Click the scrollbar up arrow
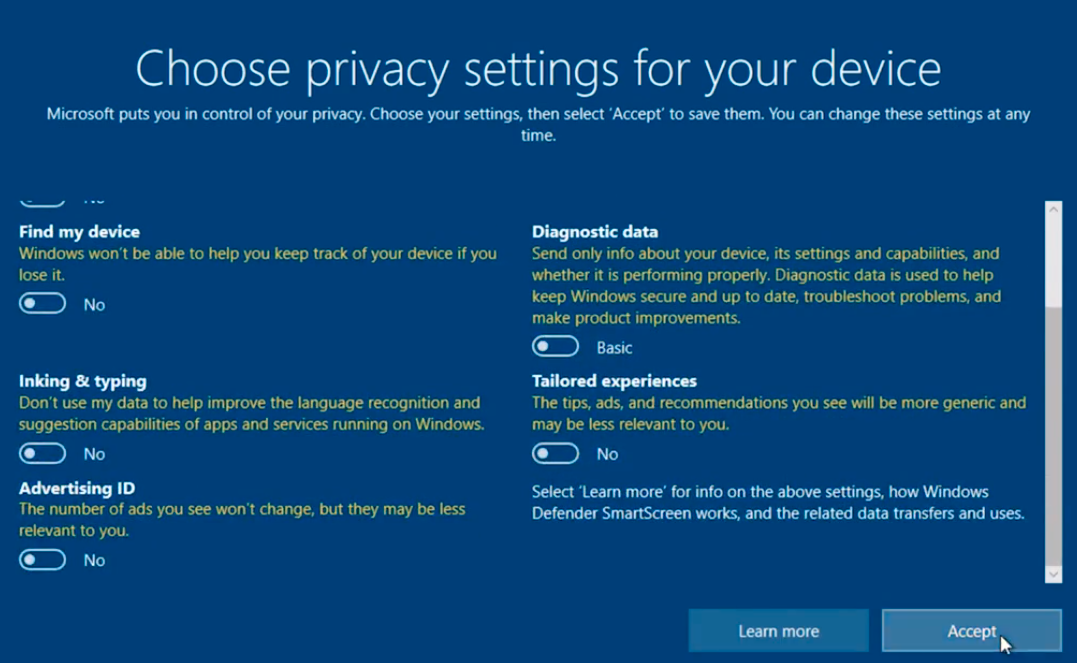Image resolution: width=1077 pixels, height=663 pixels. [1053, 211]
